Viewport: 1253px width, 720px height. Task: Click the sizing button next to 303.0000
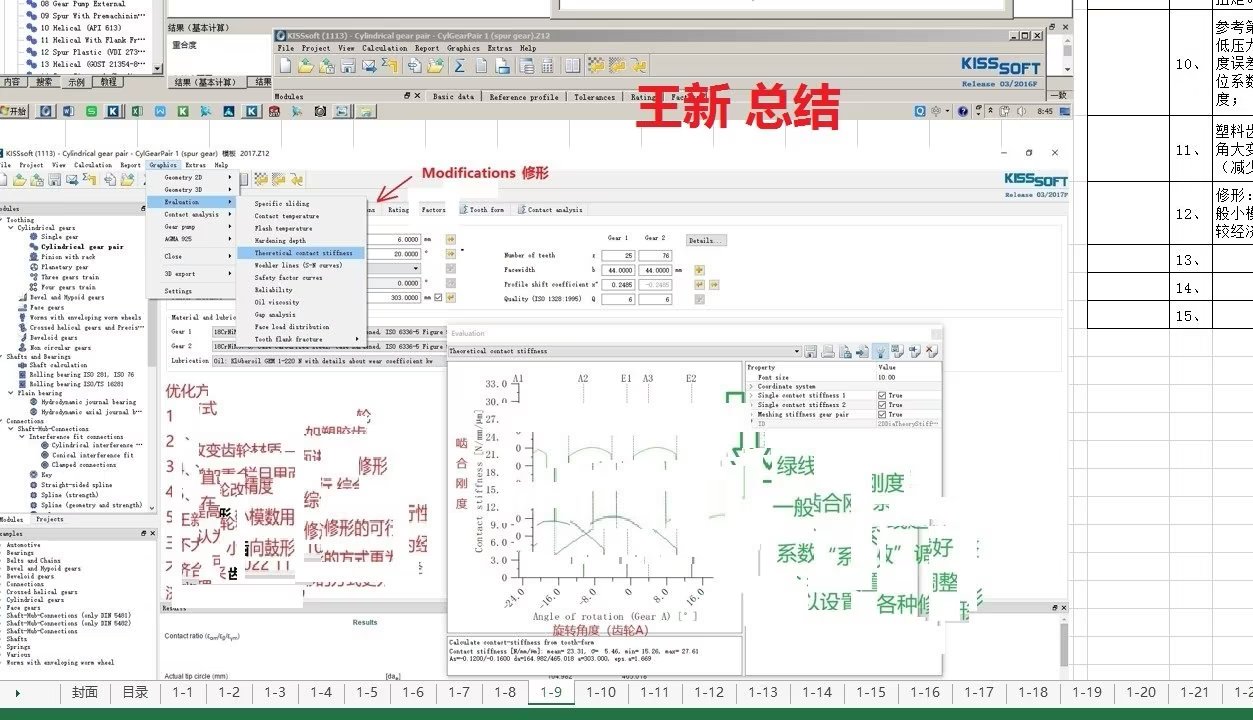pos(450,297)
